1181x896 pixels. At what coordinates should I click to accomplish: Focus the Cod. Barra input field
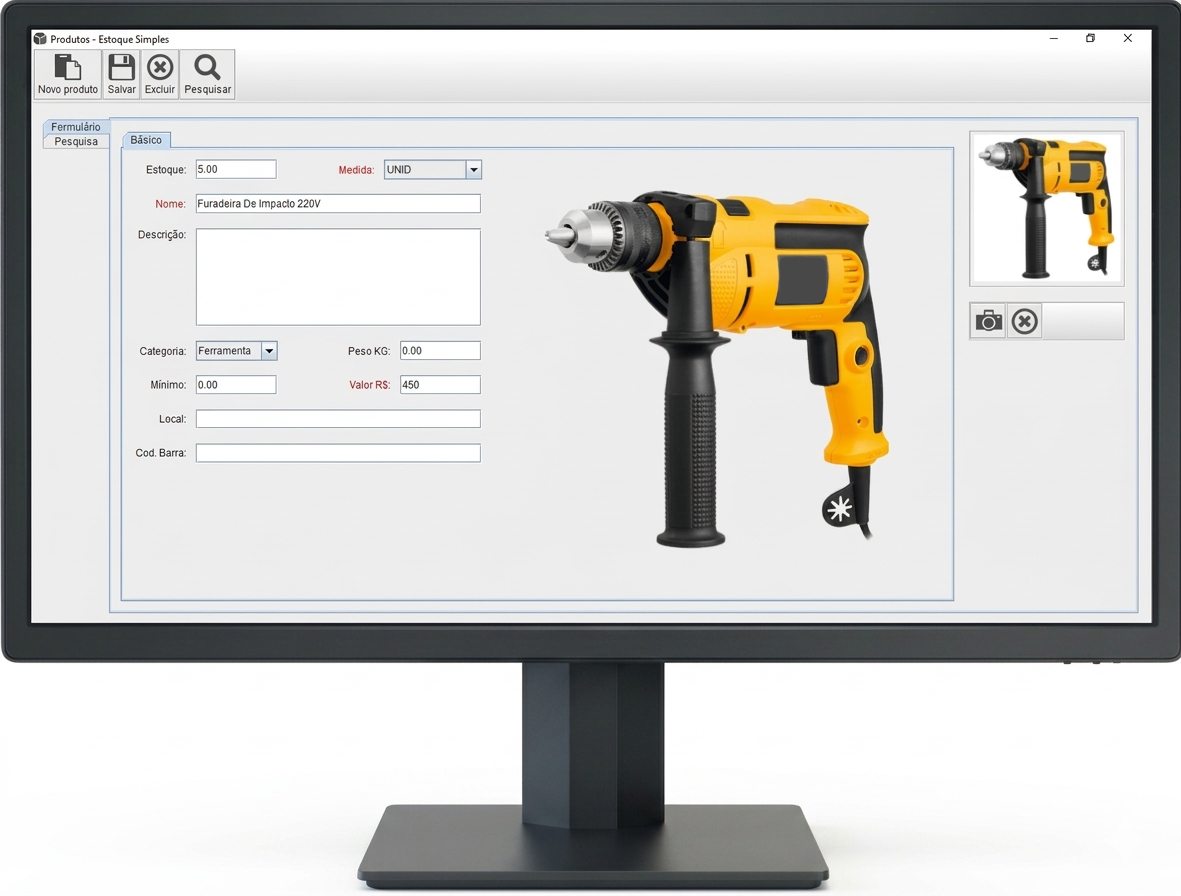coord(337,453)
